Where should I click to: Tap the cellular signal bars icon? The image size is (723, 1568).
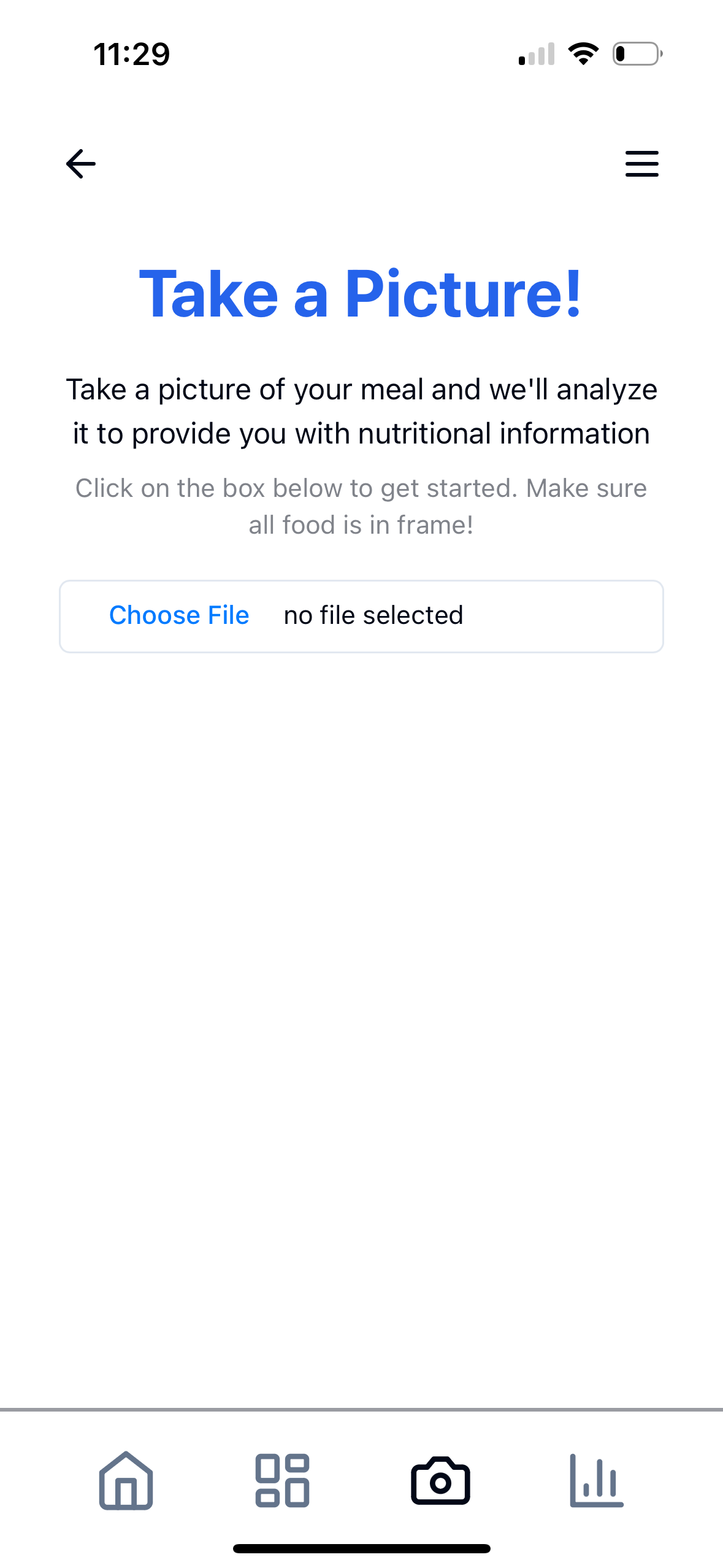coord(537,54)
